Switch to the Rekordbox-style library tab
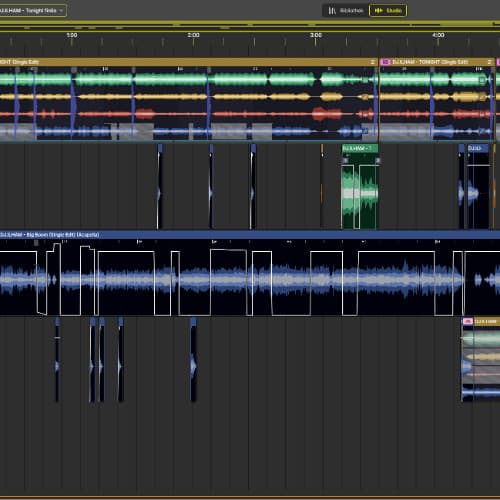This screenshot has width=500, height=500. [x=345, y=11]
